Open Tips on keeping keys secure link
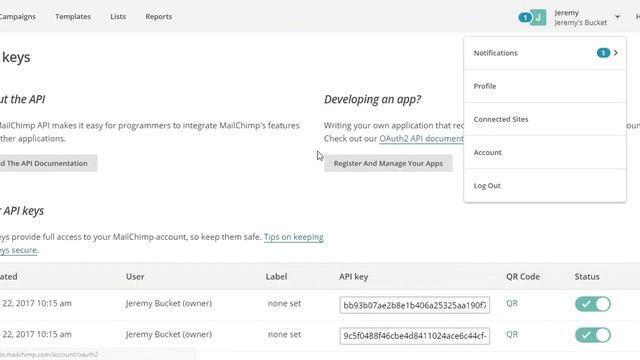640x360 pixels. click(293, 237)
